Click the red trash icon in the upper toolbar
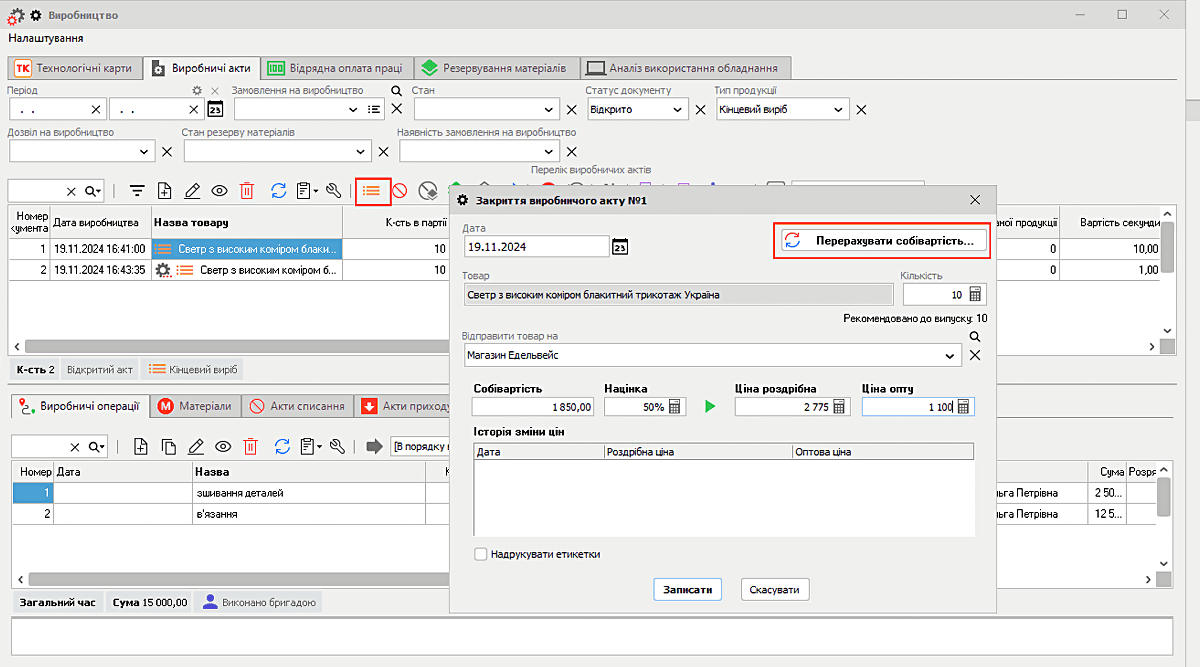The image size is (1200, 667). [247, 191]
